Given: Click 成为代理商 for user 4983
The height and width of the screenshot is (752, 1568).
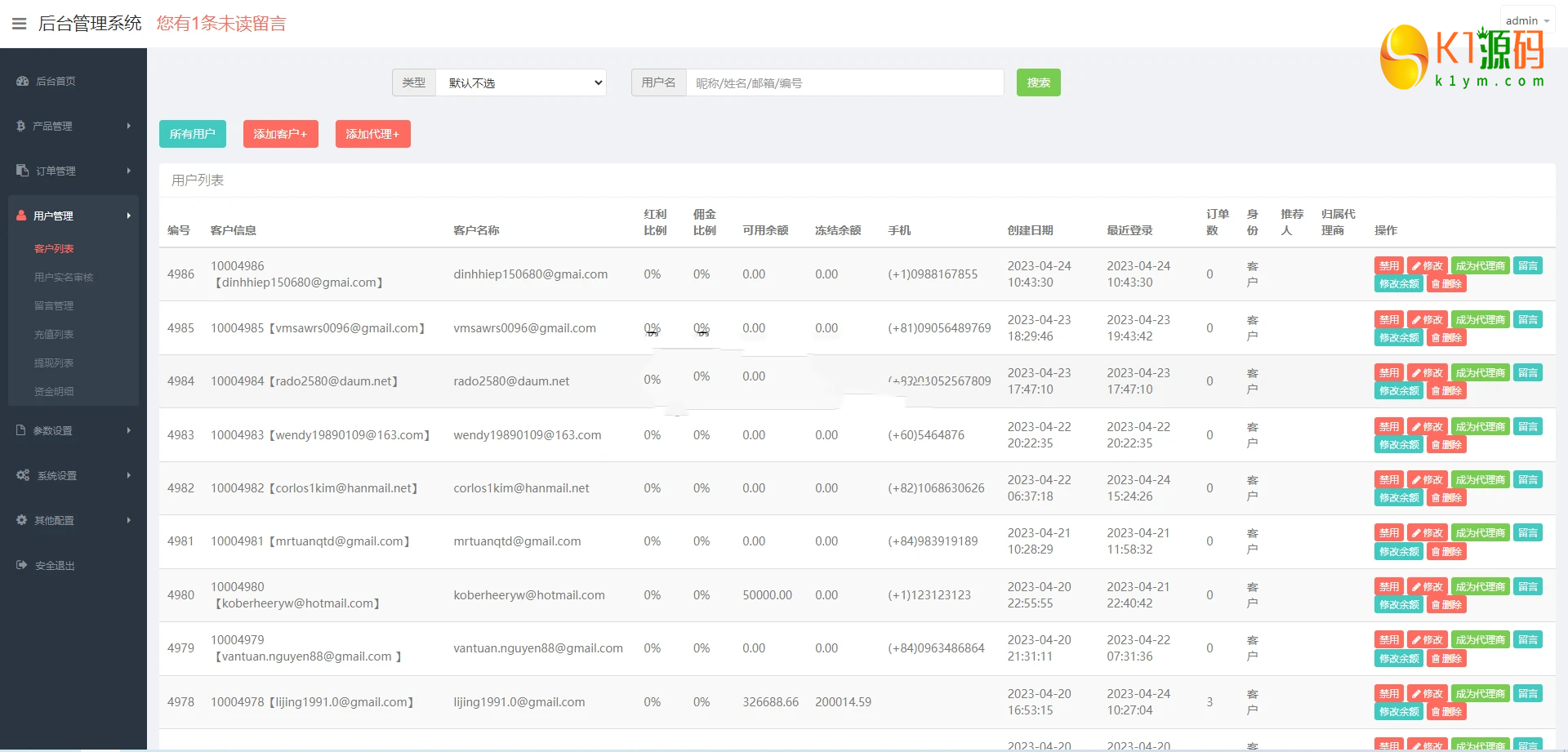Looking at the screenshot, I should (x=1480, y=427).
